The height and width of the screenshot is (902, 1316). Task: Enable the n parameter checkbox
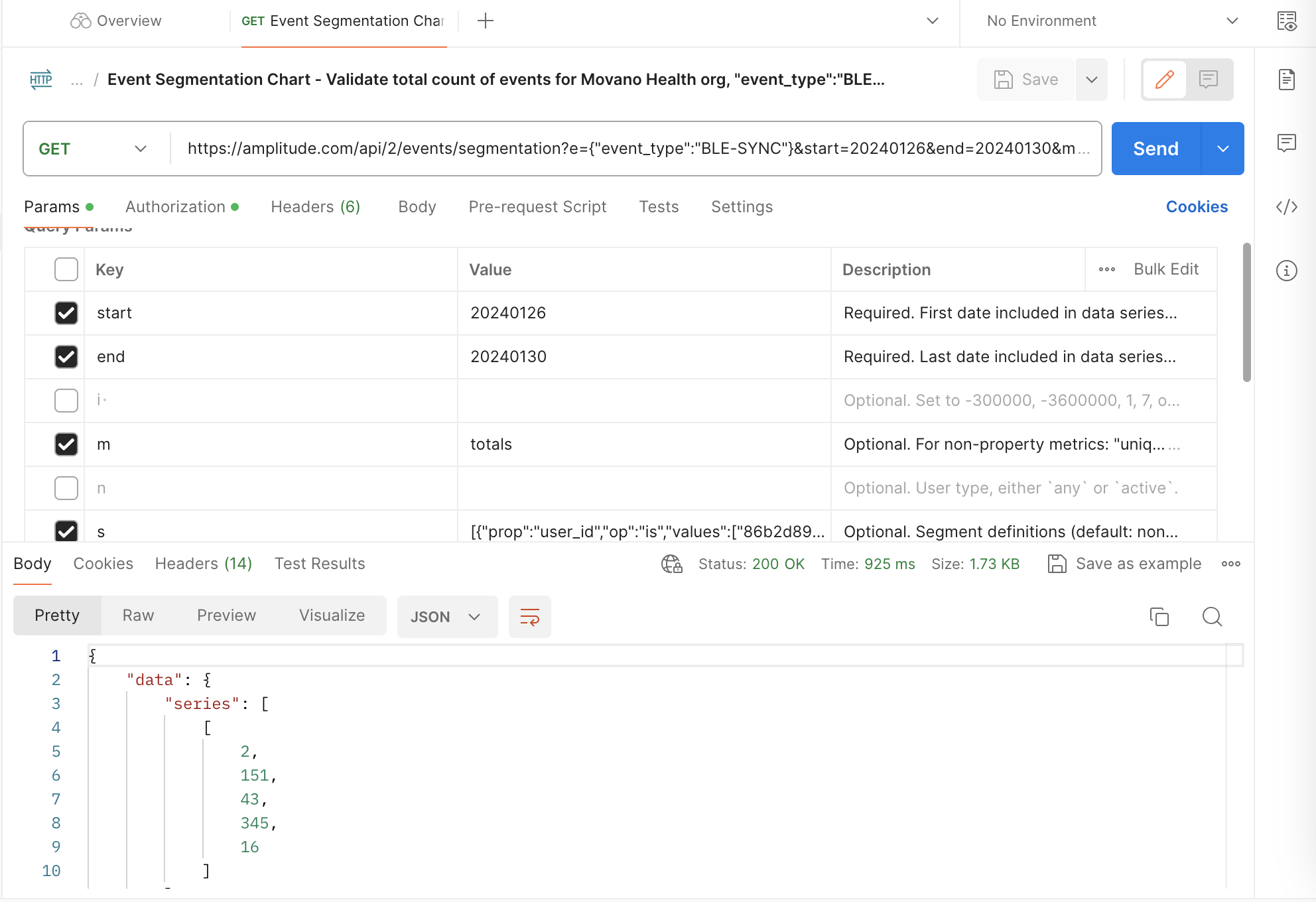pyautogui.click(x=66, y=488)
